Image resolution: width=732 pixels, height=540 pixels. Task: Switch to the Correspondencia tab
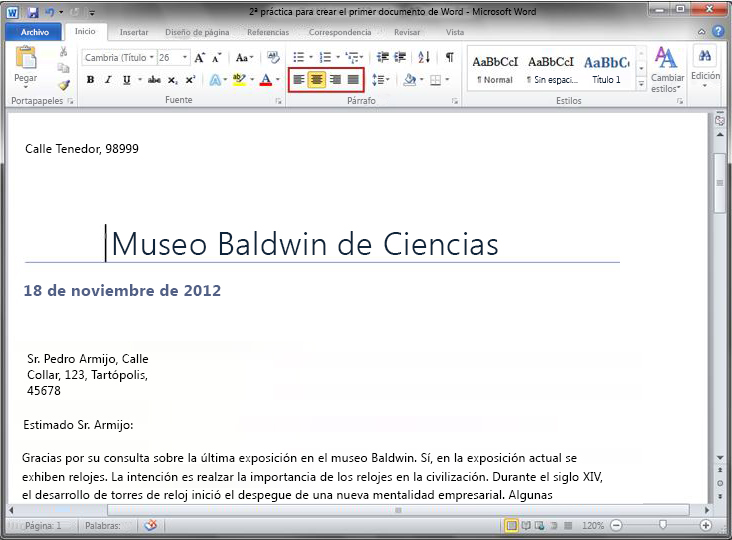(x=340, y=32)
